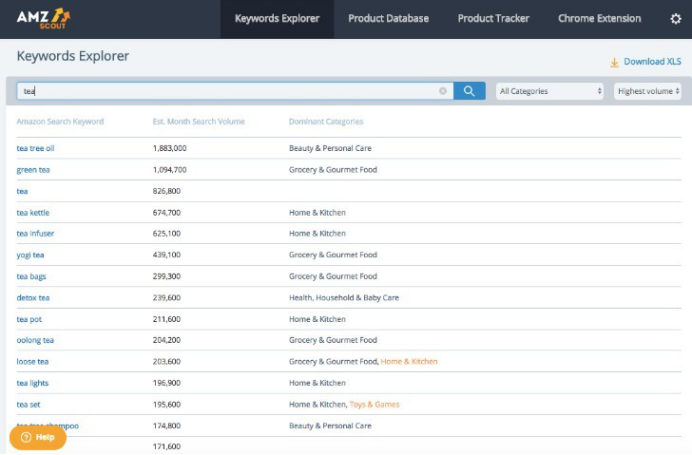692x455 pixels.
Task: Open the settings gear icon
Action: coord(676,19)
